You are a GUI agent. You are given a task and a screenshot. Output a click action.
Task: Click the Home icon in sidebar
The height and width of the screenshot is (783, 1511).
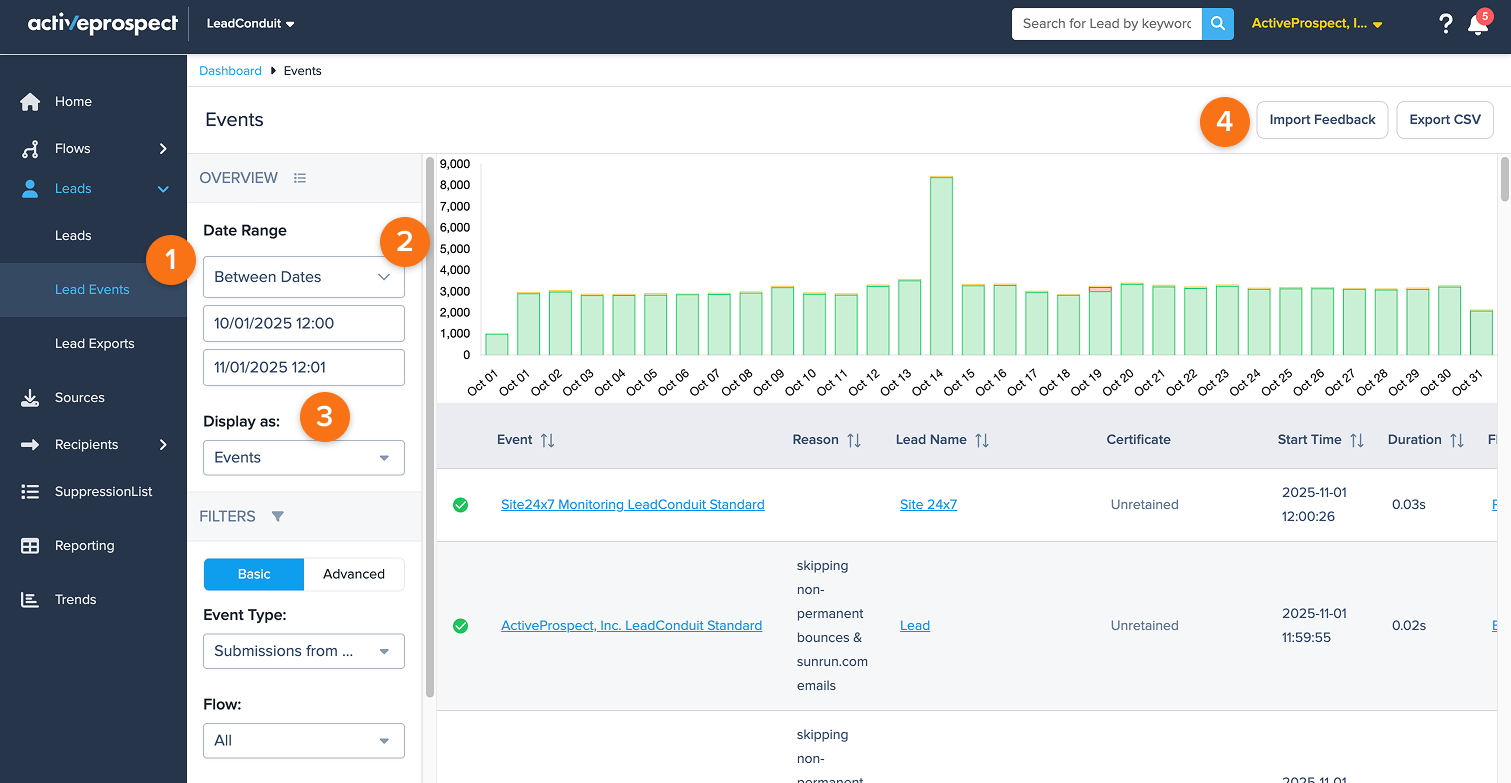[30, 102]
